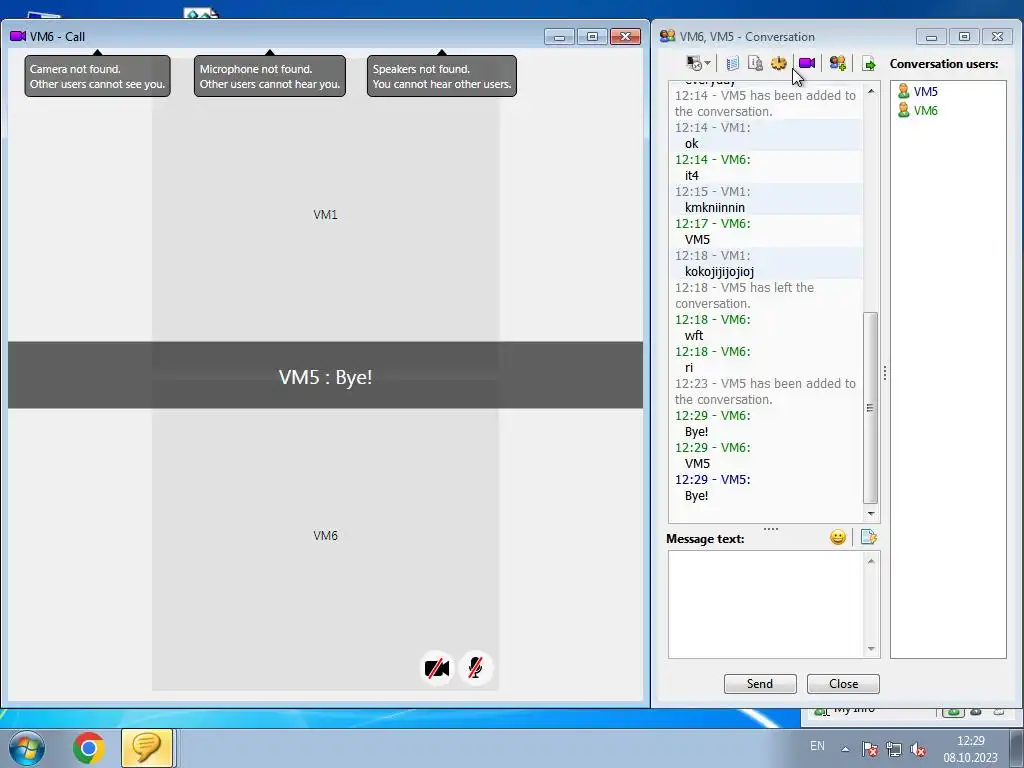Click the Send button
Image resolution: width=1024 pixels, height=768 pixels.
[x=760, y=684]
